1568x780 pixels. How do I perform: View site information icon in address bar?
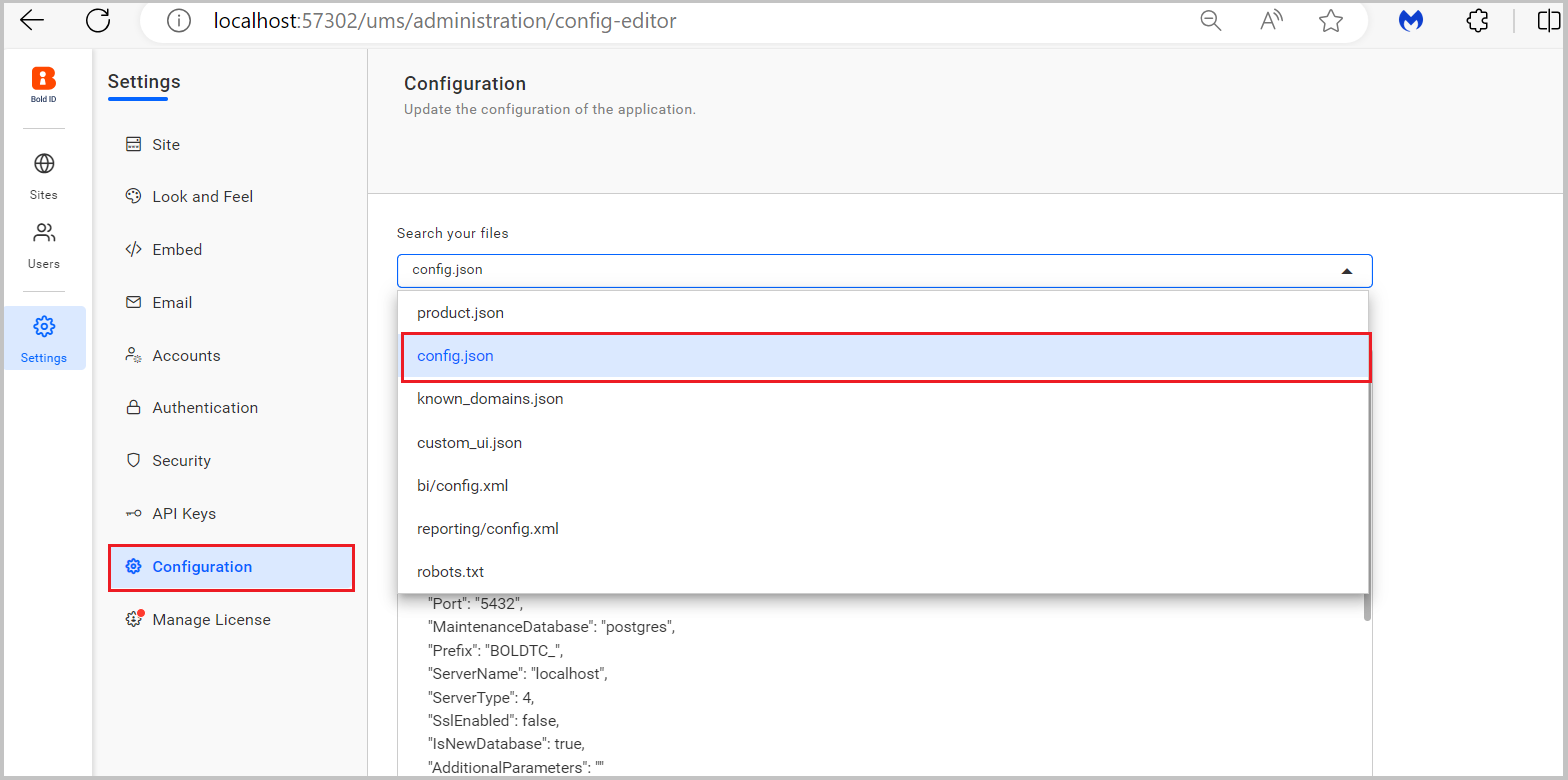point(179,20)
